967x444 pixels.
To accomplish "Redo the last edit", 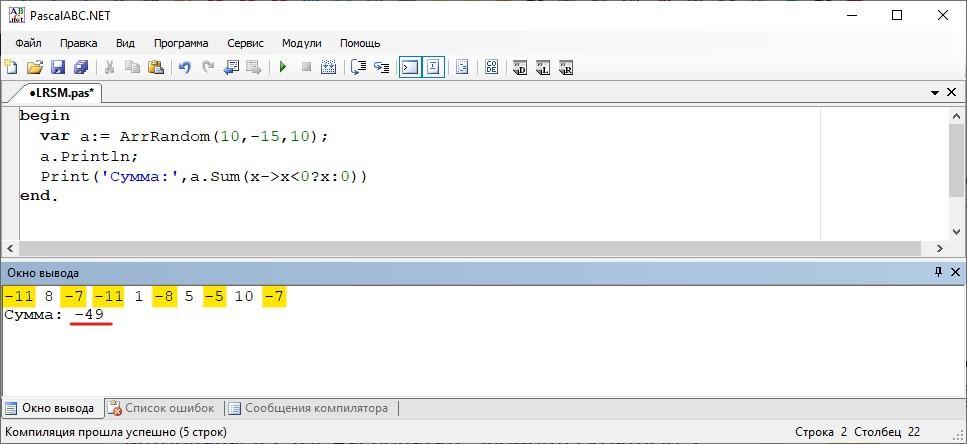I will point(208,67).
